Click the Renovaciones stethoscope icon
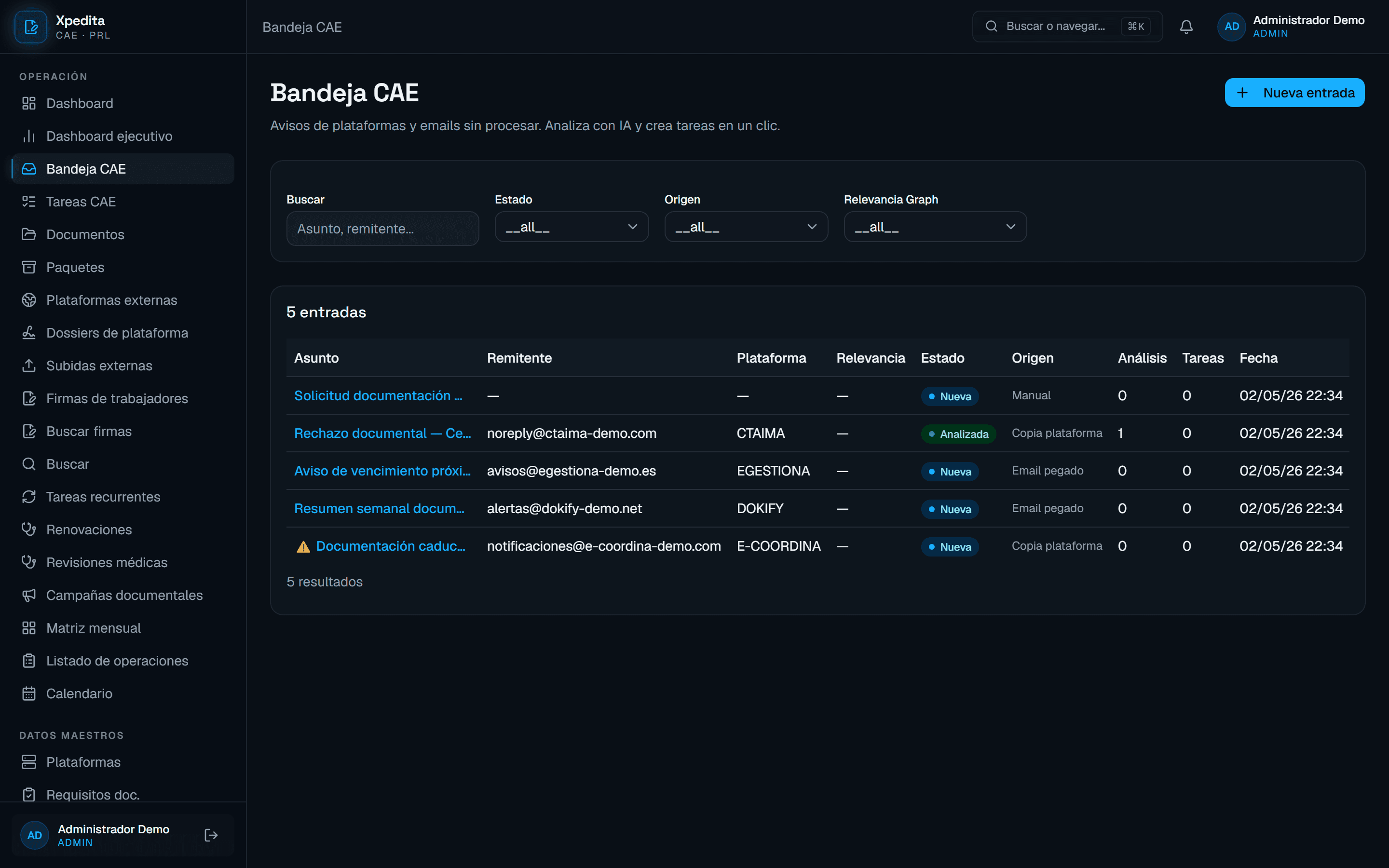Viewport: 1389px width, 868px height. point(29,529)
